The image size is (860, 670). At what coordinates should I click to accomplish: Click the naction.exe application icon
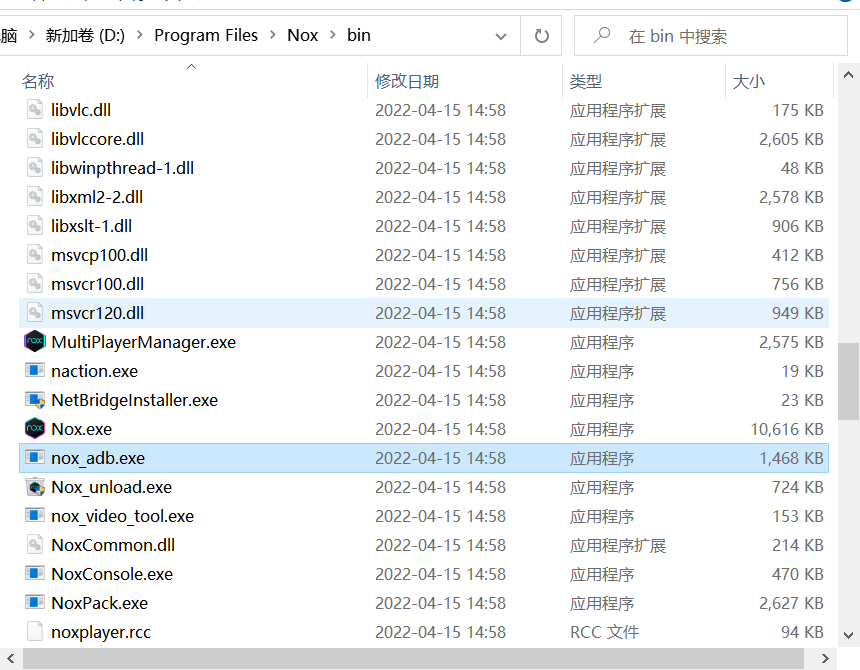click(x=35, y=371)
